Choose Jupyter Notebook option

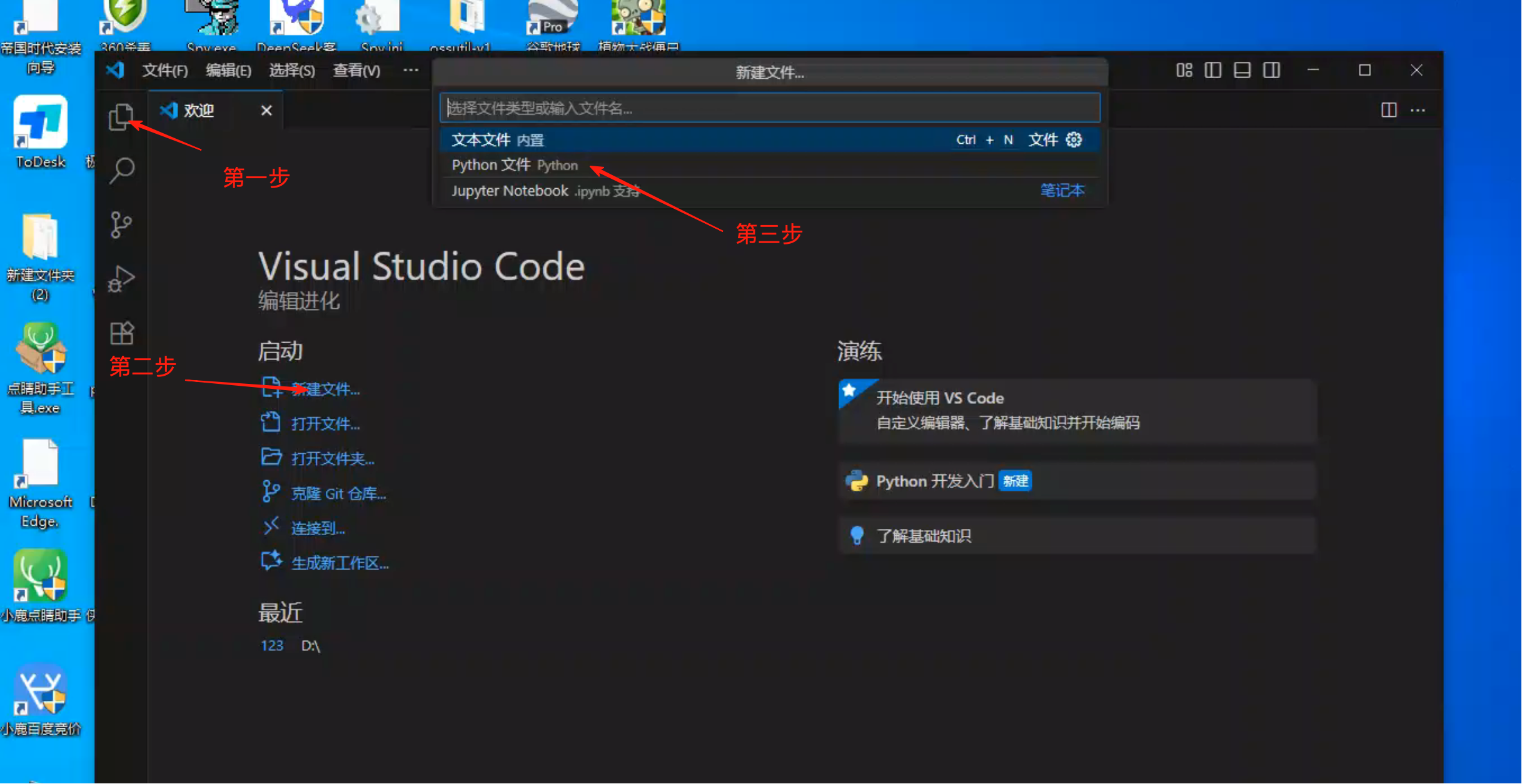pyautogui.click(x=770, y=191)
